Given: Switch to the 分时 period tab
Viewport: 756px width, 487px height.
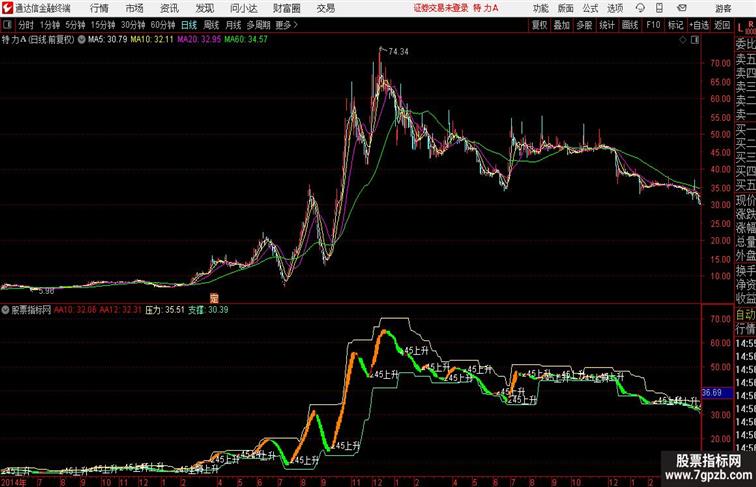Looking at the screenshot, I should [26, 25].
